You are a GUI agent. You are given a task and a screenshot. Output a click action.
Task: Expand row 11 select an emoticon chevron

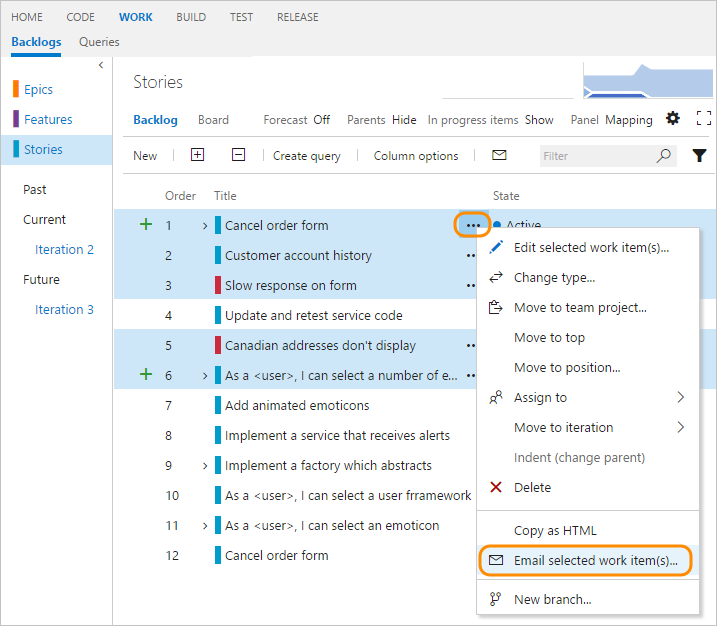205,525
